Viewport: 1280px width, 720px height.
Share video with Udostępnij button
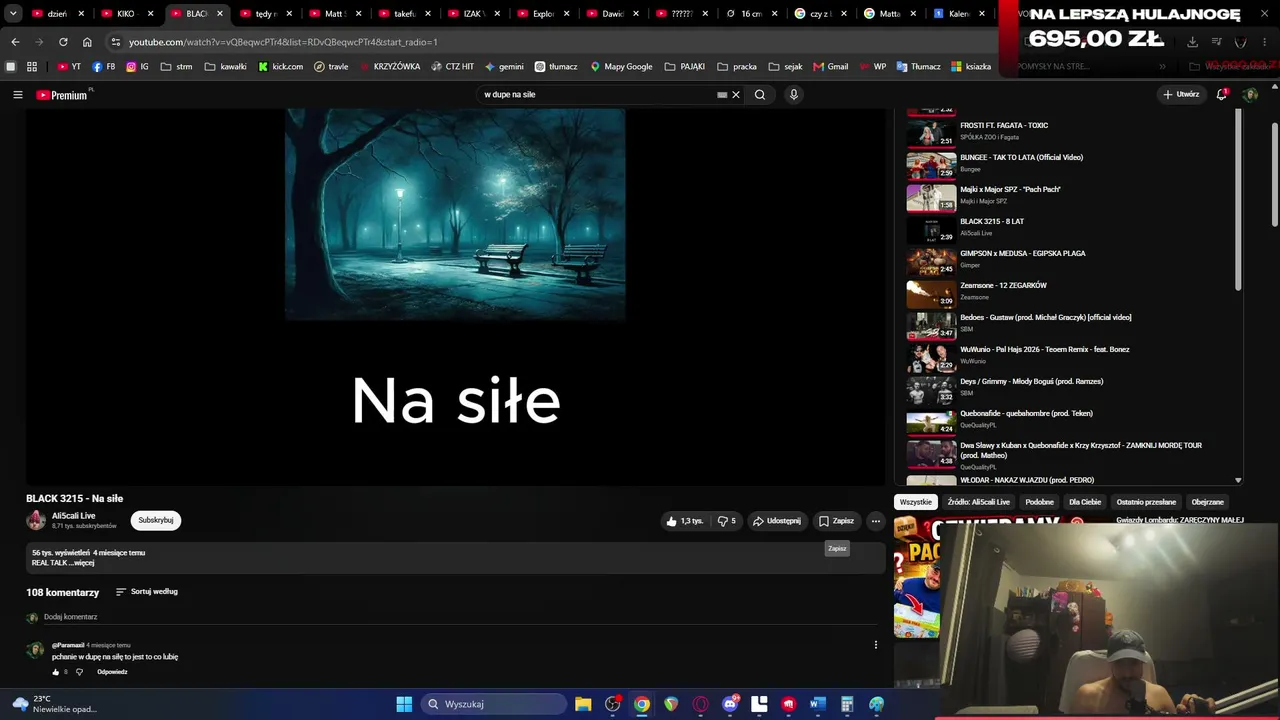(777, 521)
